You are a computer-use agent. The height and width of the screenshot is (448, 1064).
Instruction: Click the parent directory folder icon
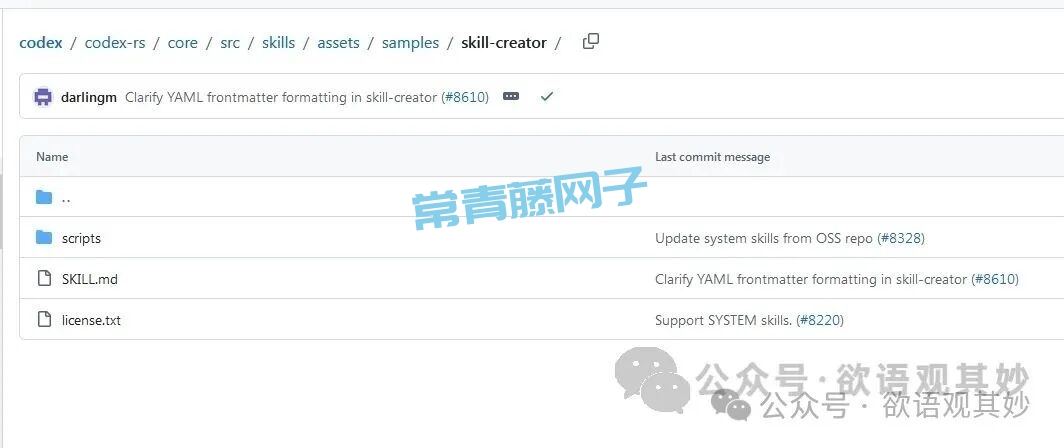pos(44,197)
